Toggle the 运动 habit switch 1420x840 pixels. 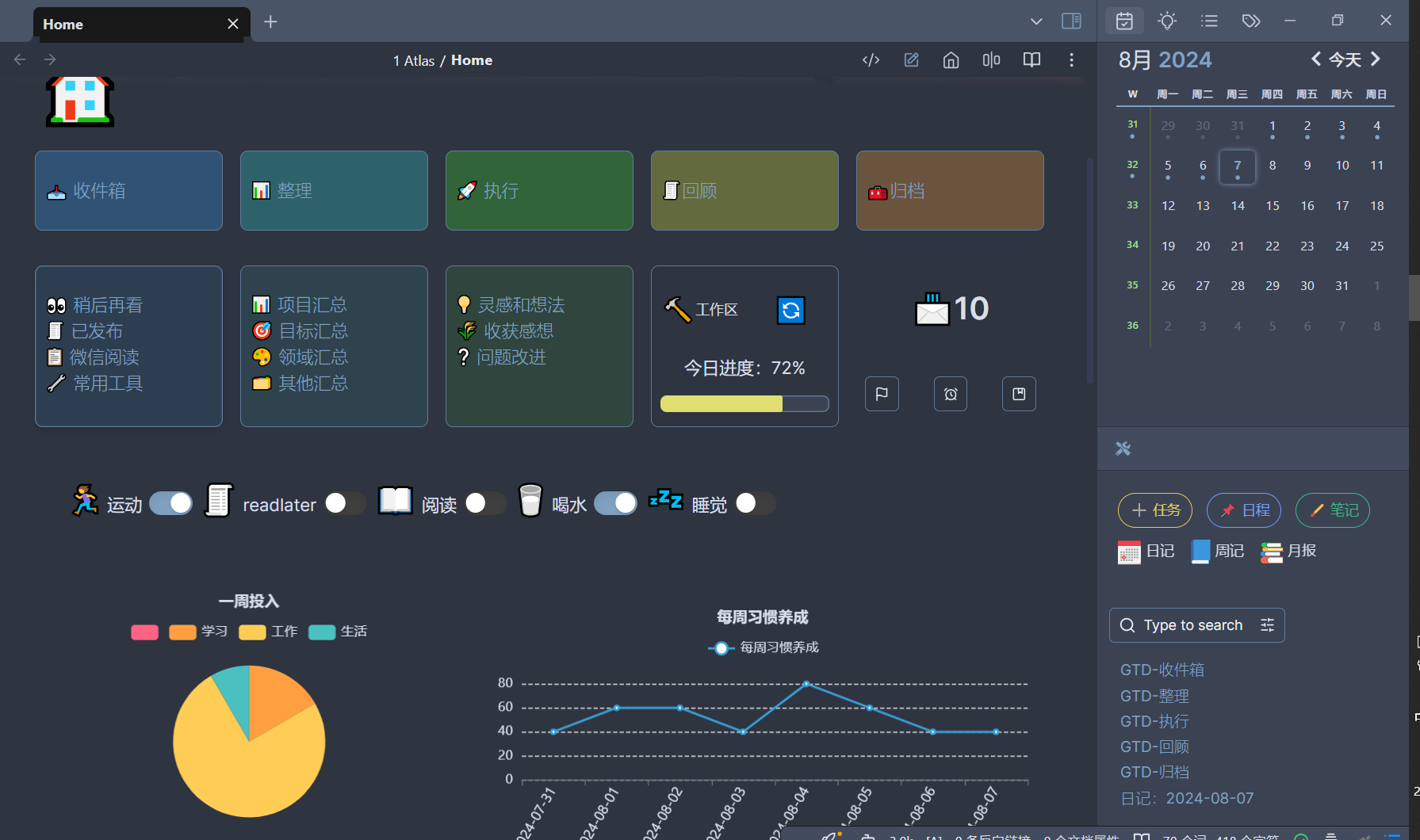coord(171,503)
